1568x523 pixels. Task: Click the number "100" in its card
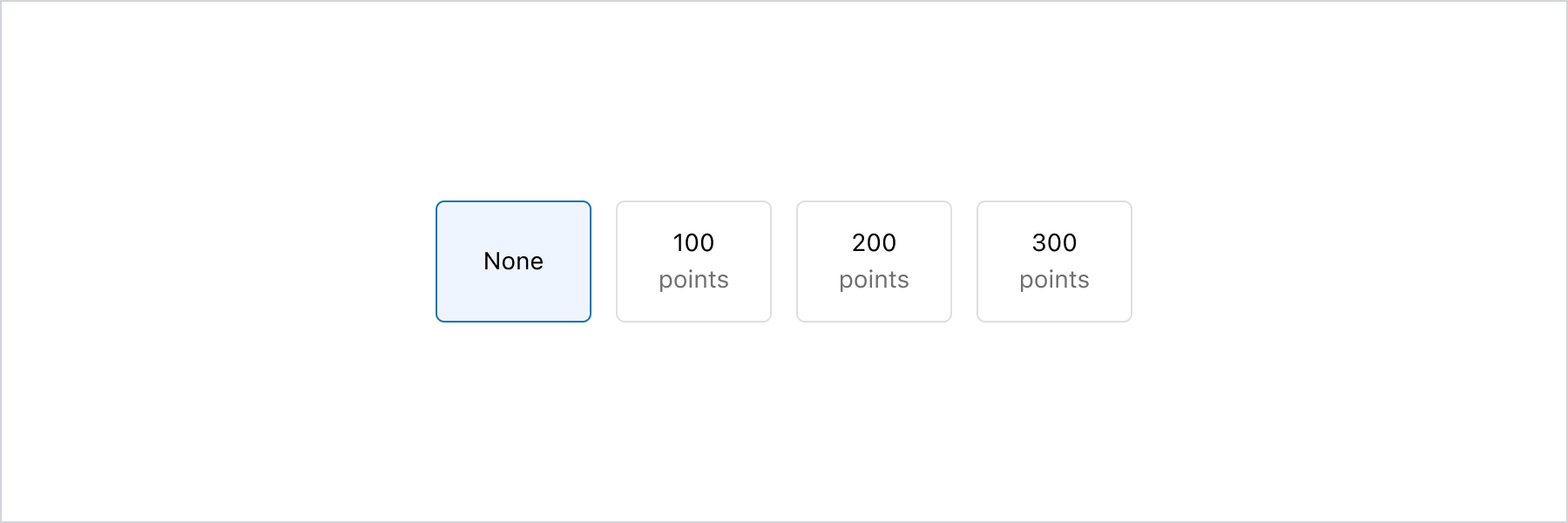coord(693,242)
